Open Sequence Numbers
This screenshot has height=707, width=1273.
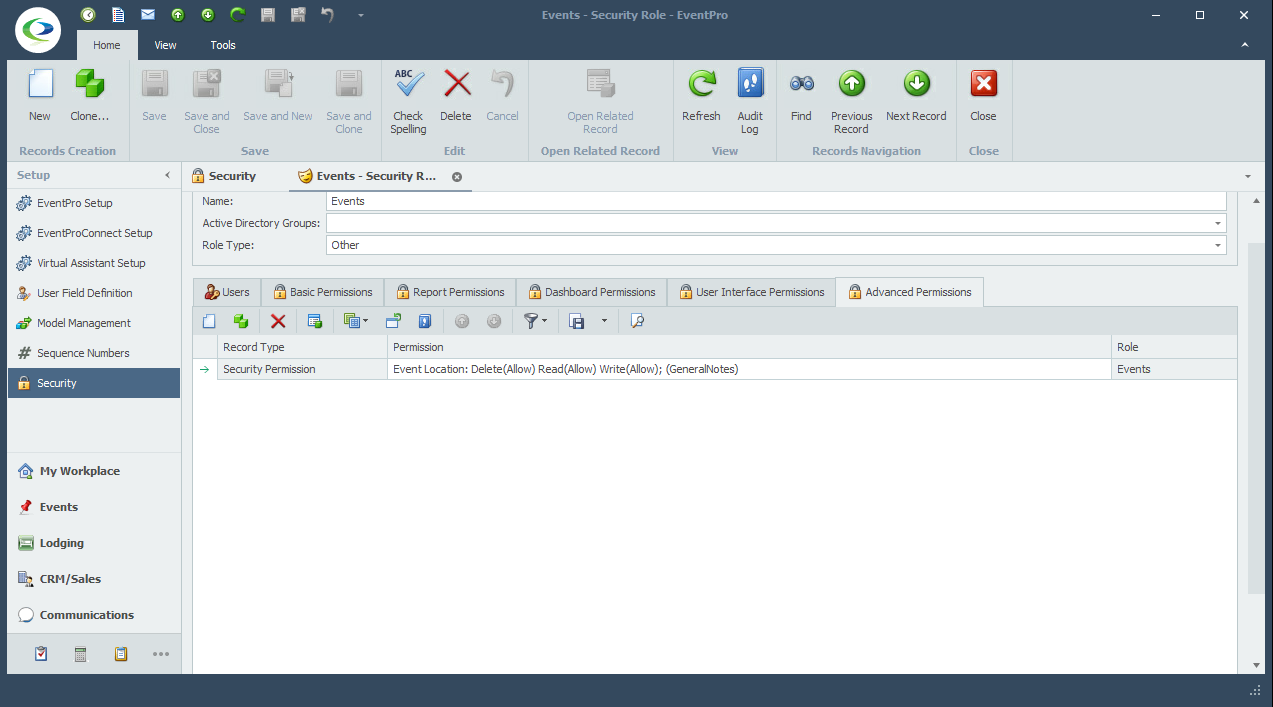(x=94, y=353)
